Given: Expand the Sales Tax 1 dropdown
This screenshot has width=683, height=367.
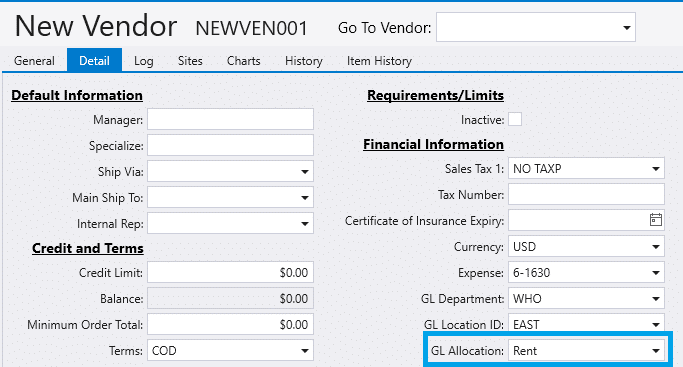Looking at the screenshot, I should [x=656, y=168].
